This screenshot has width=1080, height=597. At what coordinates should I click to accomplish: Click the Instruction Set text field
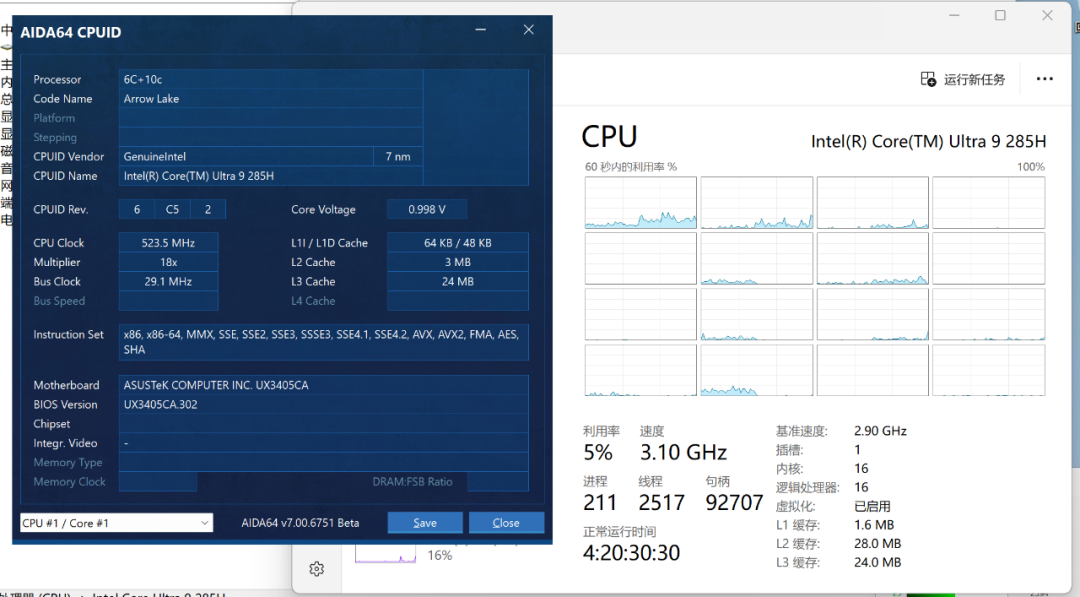[x=324, y=342]
